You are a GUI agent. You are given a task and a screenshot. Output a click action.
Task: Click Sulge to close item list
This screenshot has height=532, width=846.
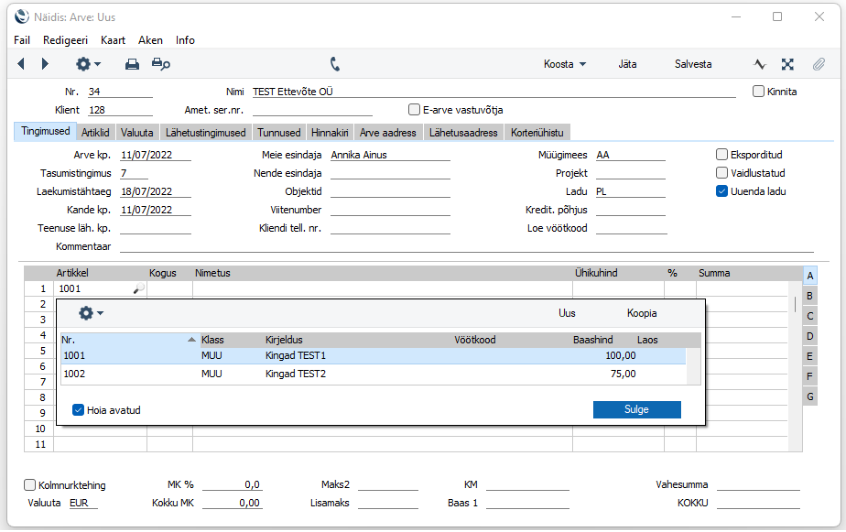click(x=637, y=410)
